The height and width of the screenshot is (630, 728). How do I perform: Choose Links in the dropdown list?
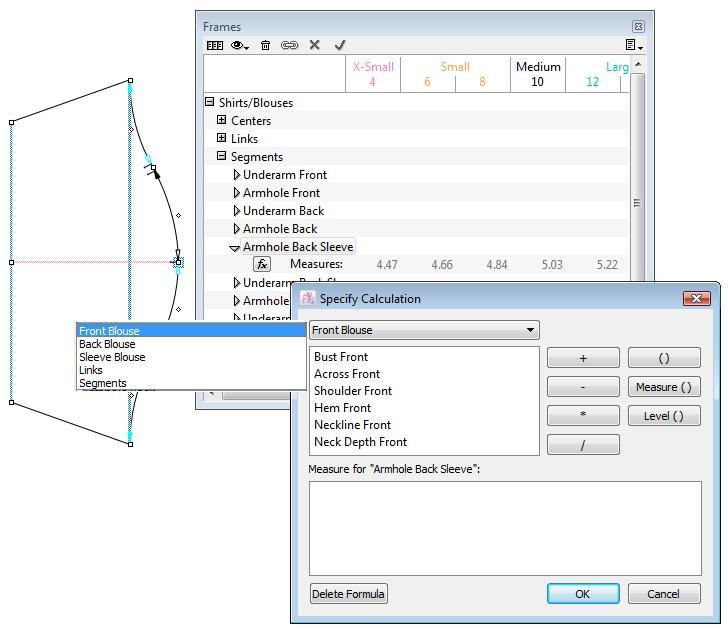(91, 370)
